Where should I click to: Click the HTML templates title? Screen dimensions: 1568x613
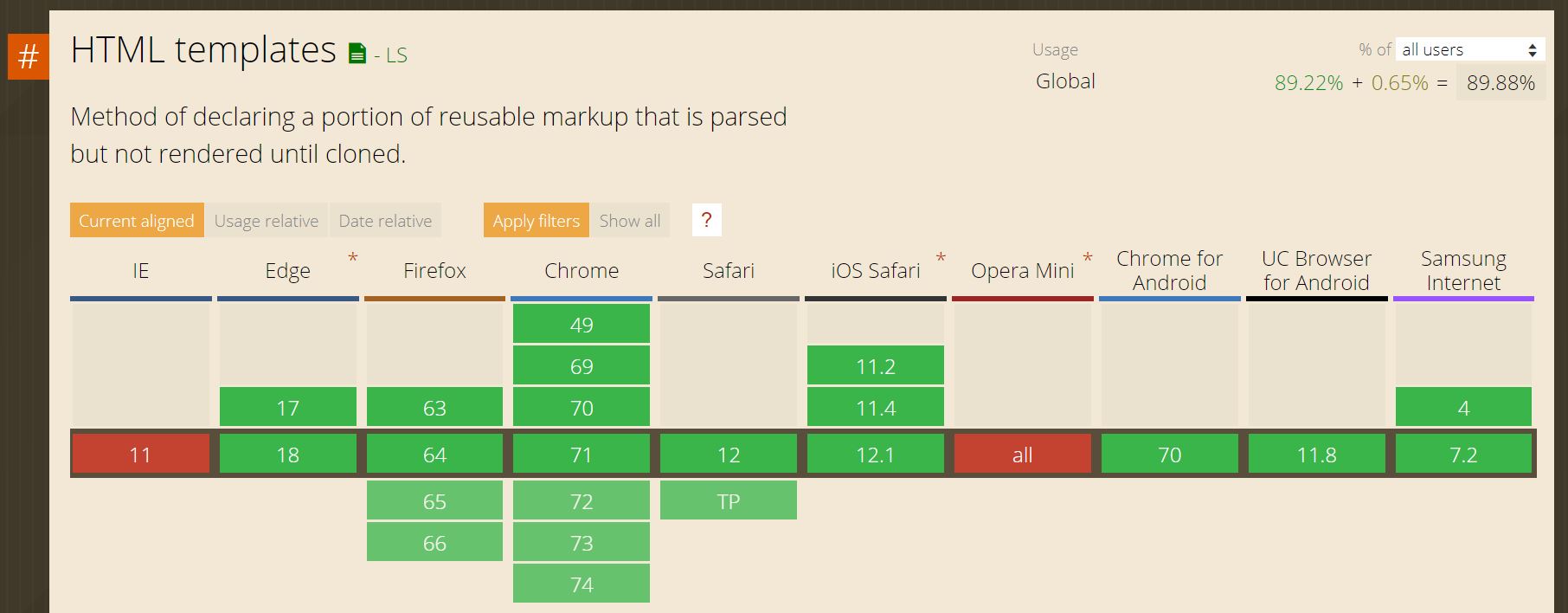(203, 50)
